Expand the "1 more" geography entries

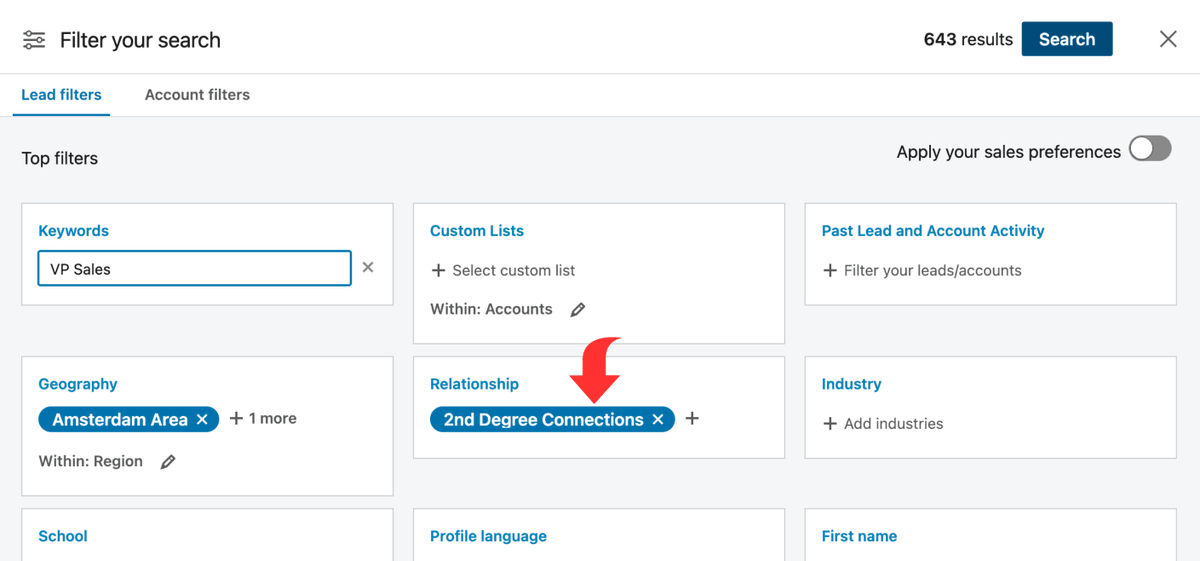pyautogui.click(x=263, y=418)
